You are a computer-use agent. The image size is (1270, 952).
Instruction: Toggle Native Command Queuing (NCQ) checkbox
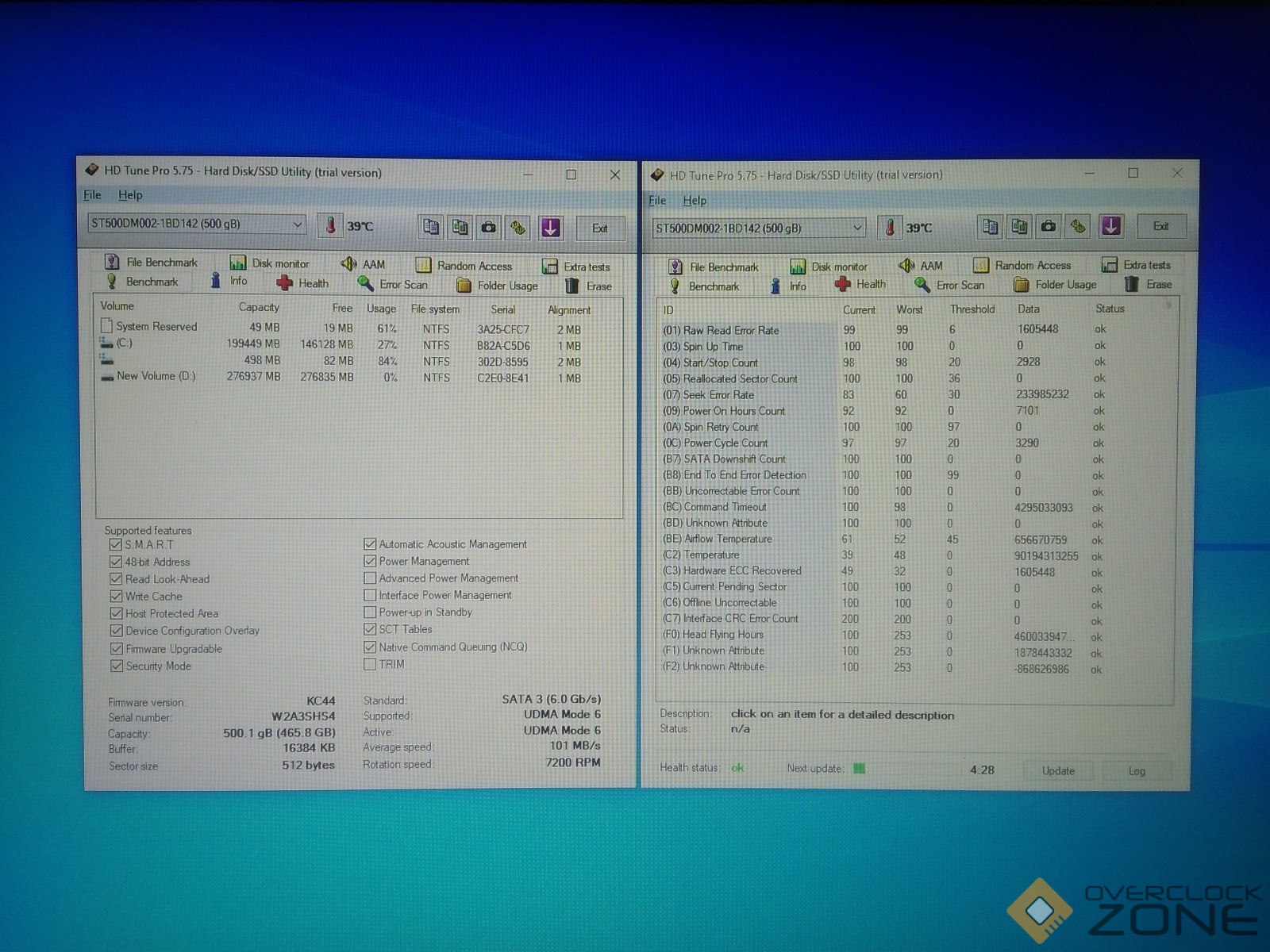(x=370, y=647)
